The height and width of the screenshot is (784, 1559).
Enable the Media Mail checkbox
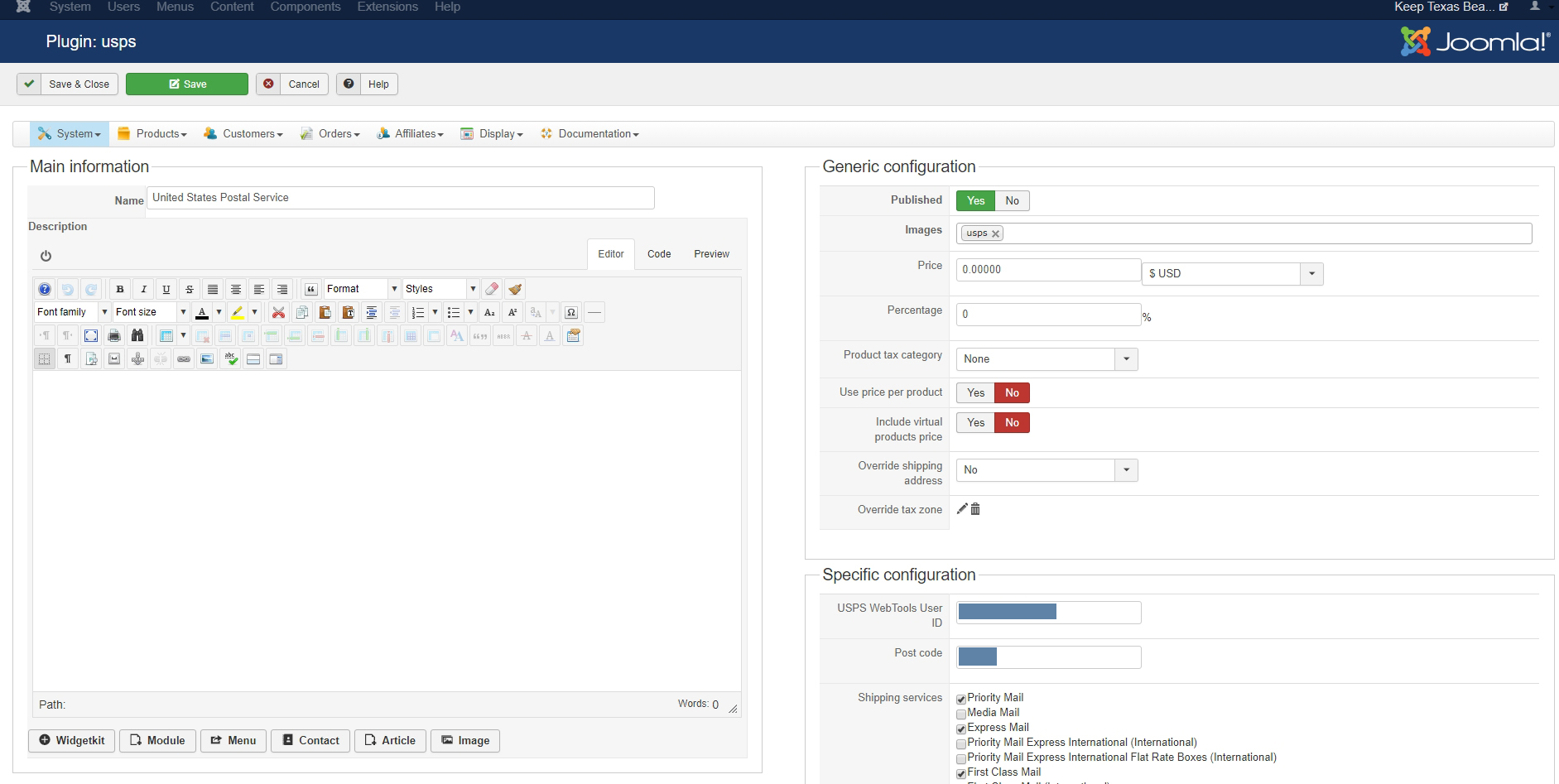(961, 714)
